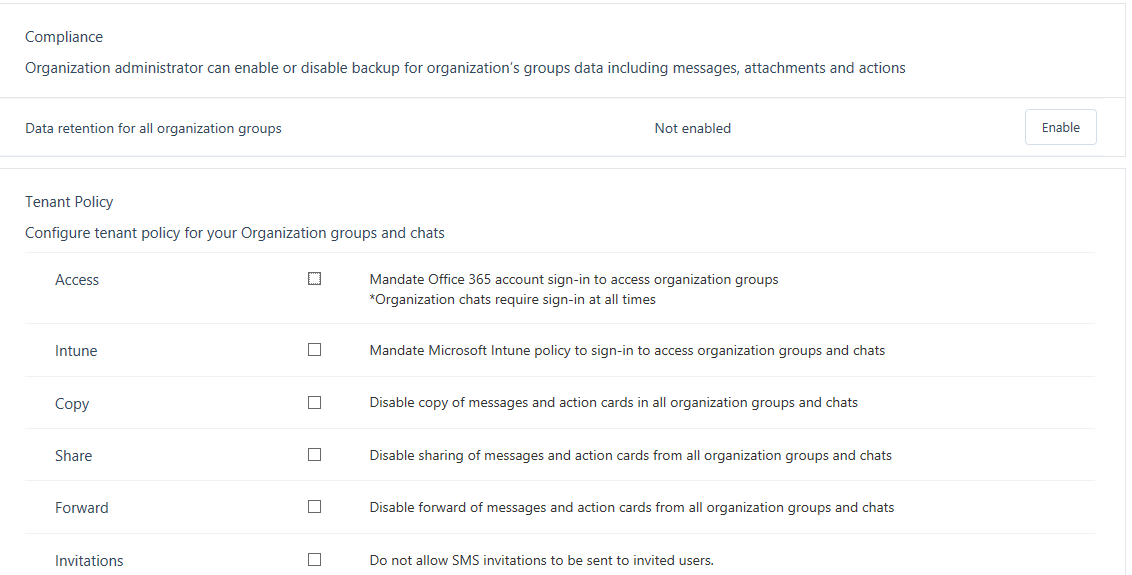Click 'Disable sharing of messages' description
This screenshot has width=1132, height=575.
[x=630, y=455]
